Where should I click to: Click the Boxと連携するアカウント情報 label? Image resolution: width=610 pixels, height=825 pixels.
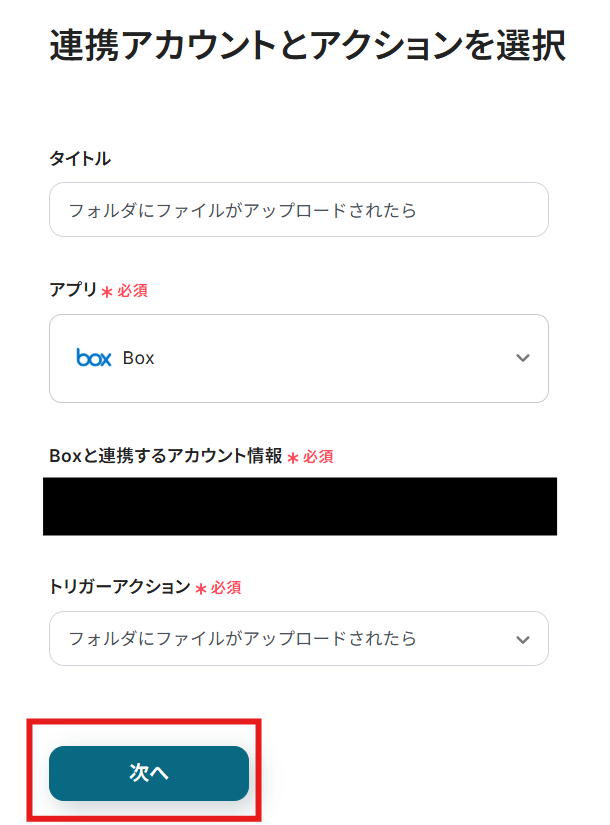tap(165, 456)
